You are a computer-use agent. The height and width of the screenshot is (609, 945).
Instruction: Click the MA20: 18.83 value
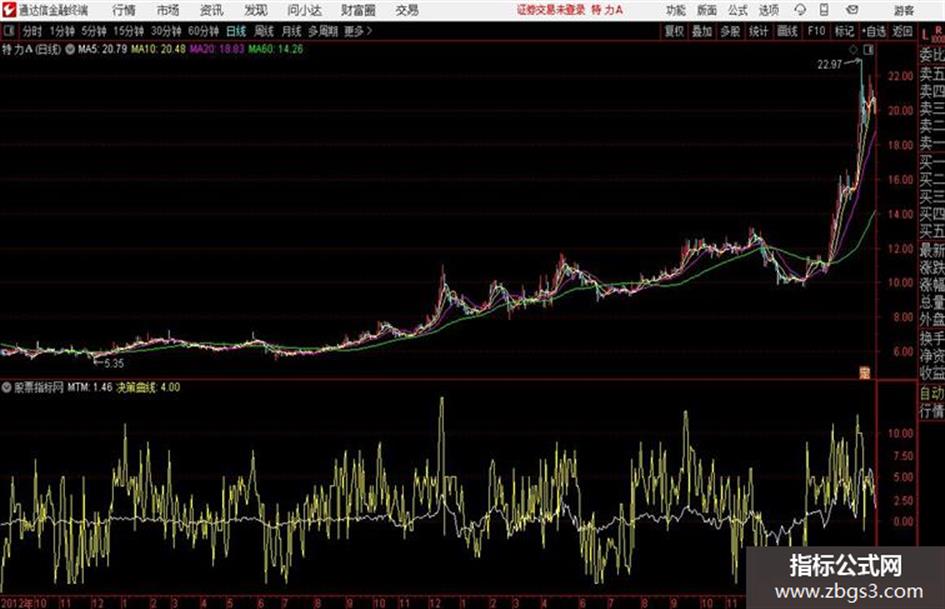(x=217, y=49)
